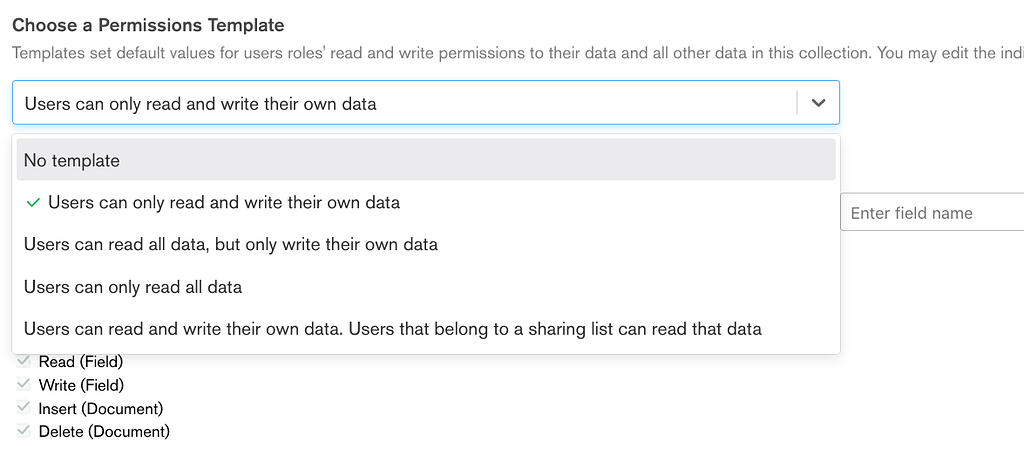Click the "Write (Field)" label text
The width and height of the screenshot is (1024, 449).
point(81,385)
